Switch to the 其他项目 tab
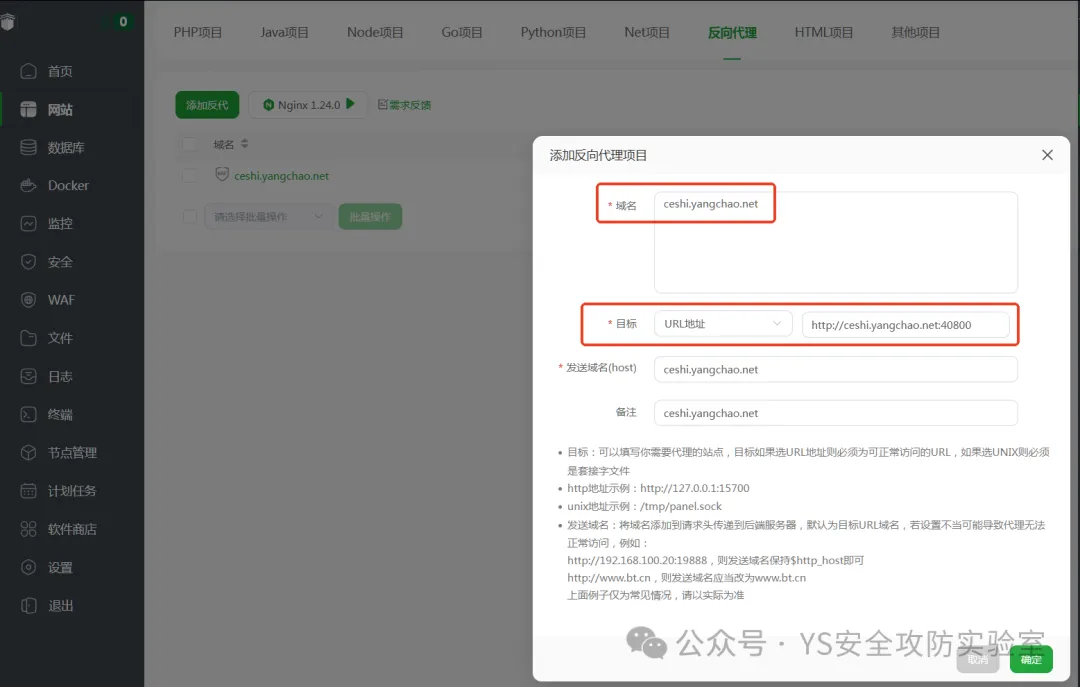The image size is (1080, 687). click(915, 32)
